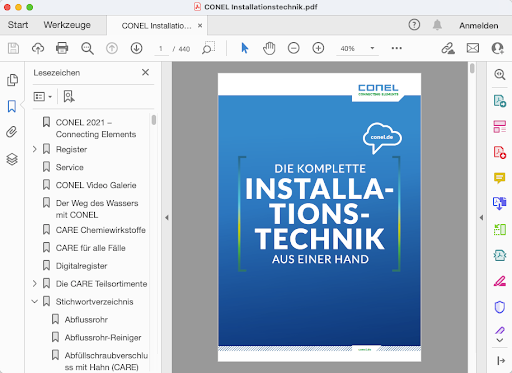Viewport: 512px width, 373px height.
Task: Open the Digitalregister bookmark
Action: click(81, 266)
